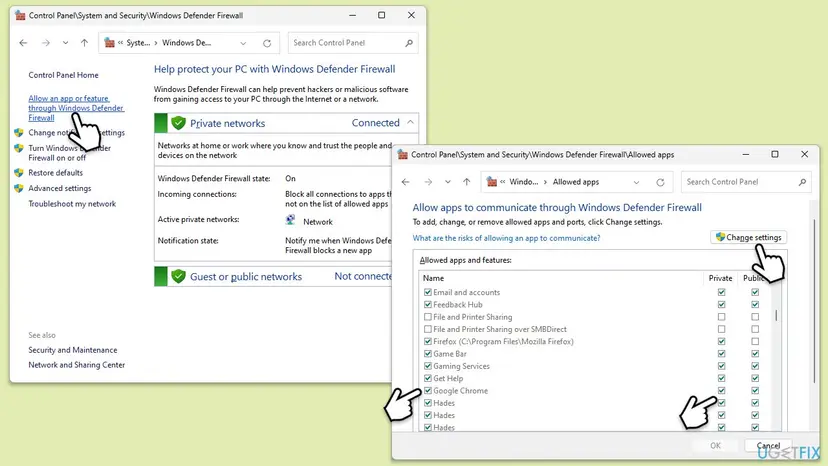Click the shield beside Turn Windows Defender Firewall on or off
Image resolution: width=828 pixels, height=466 pixels.
tap(19, 148)
